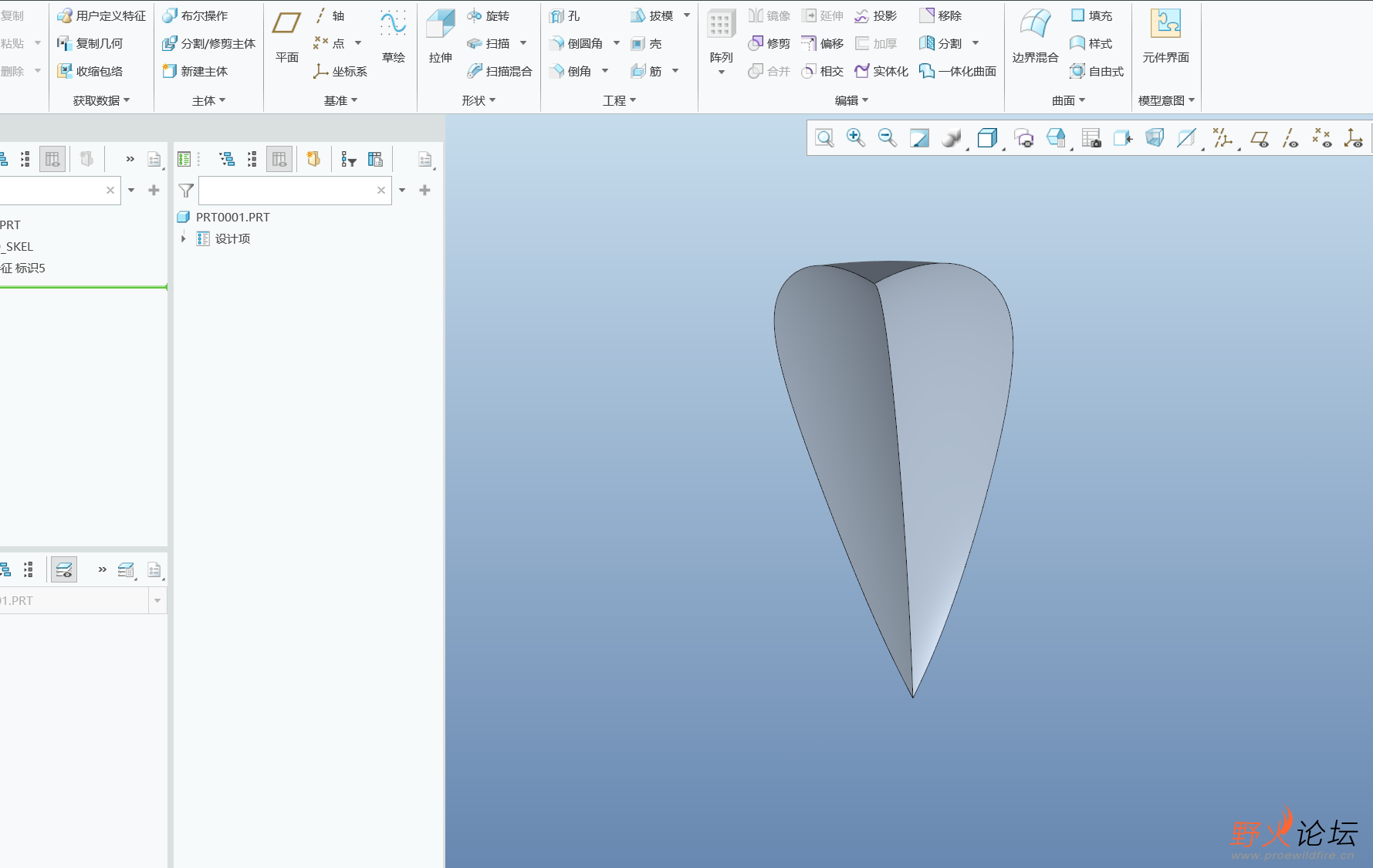Open the 样式 (Style) surface tool
The width and height of the screenshot is (1373, 868).
click(1091, 43)
